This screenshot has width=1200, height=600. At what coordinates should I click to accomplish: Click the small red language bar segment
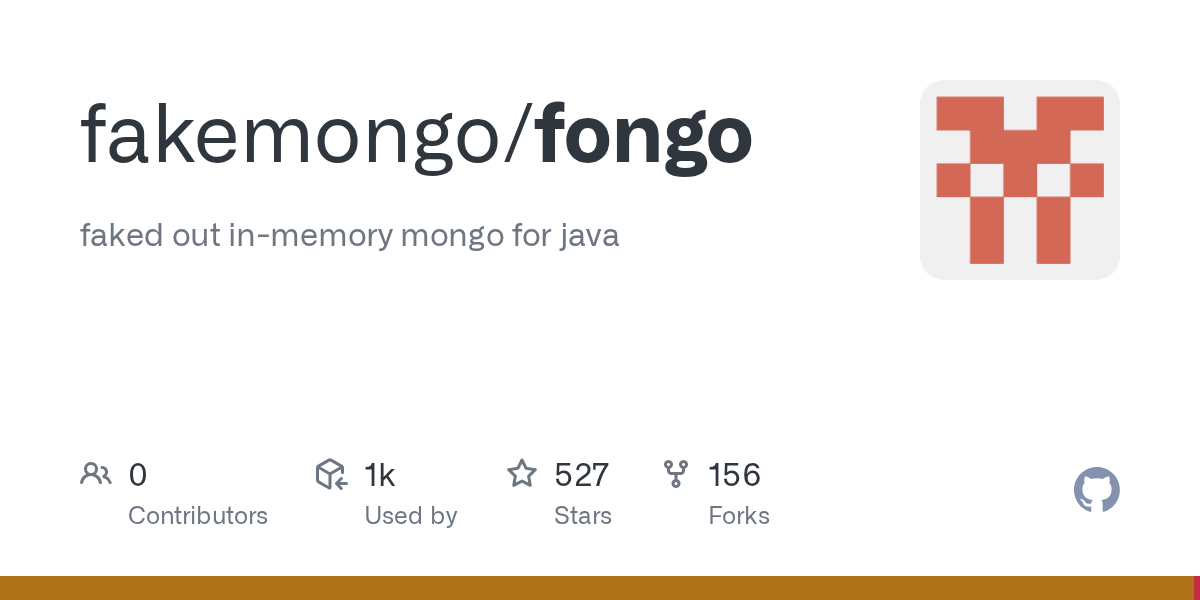pyautogui.click(x=1196, y=588)
